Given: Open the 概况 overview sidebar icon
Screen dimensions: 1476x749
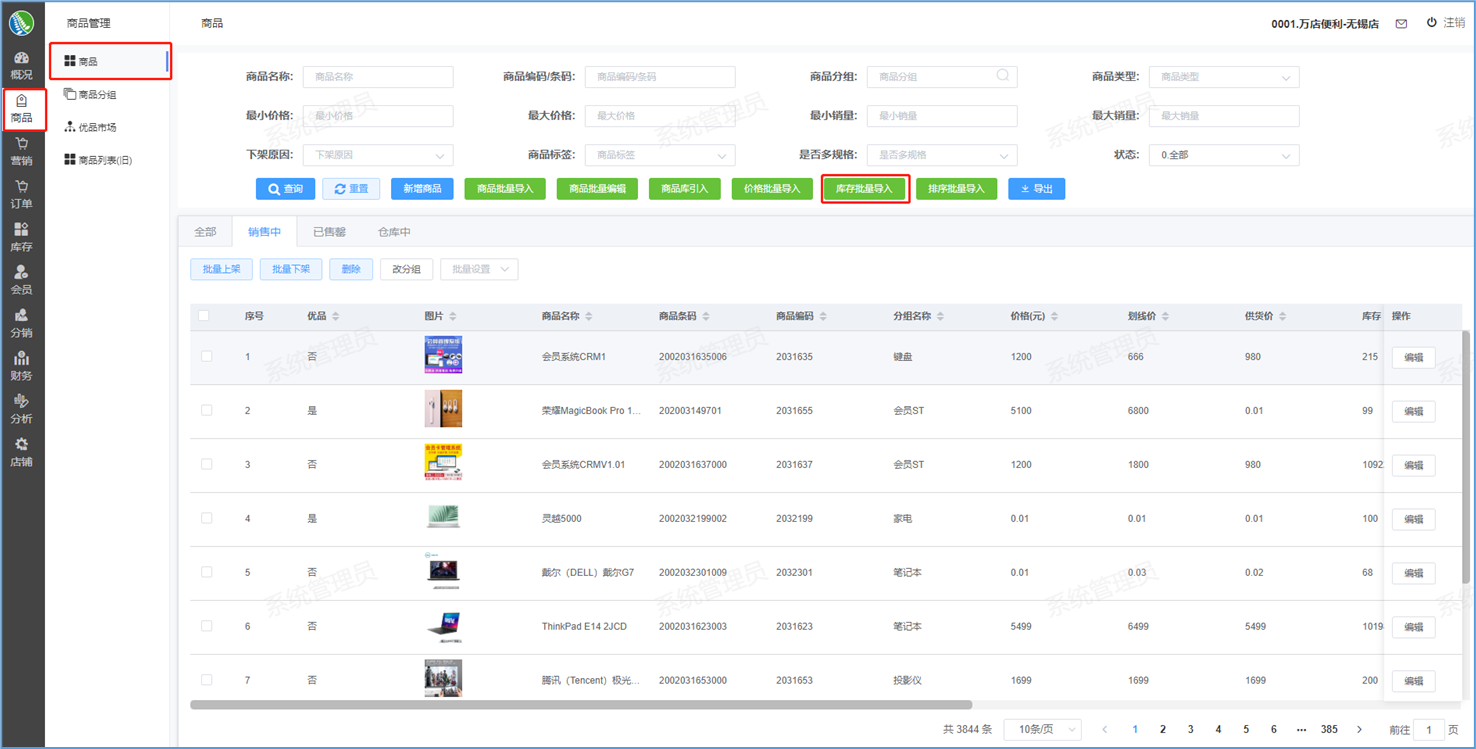Looking at the screenshot, I should pos(21,65).
